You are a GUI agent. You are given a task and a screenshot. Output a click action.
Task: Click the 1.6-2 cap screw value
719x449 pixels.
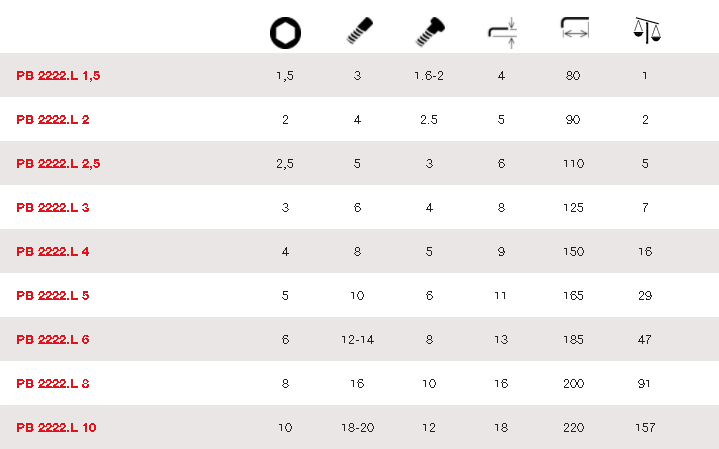point(429,76)
